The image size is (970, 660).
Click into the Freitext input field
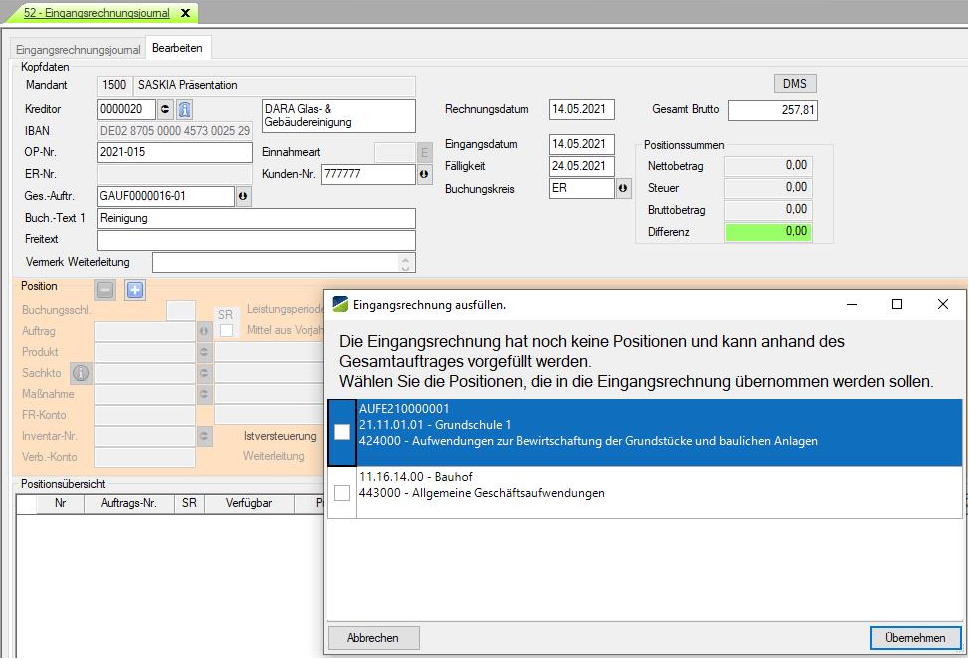coord(255,240)
